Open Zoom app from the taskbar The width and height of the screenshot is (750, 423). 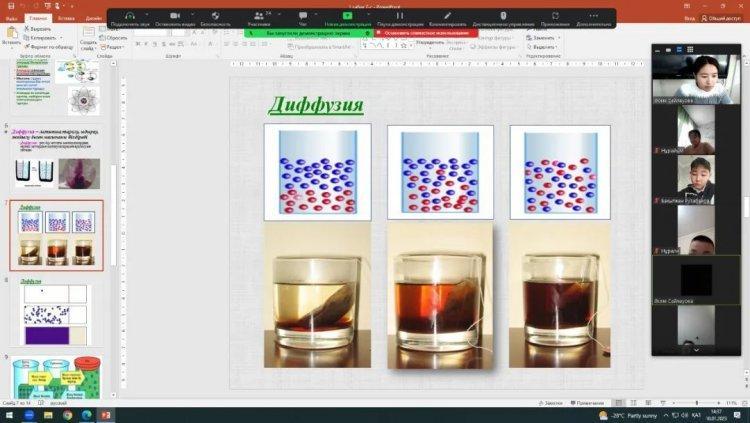pos(29,415)
